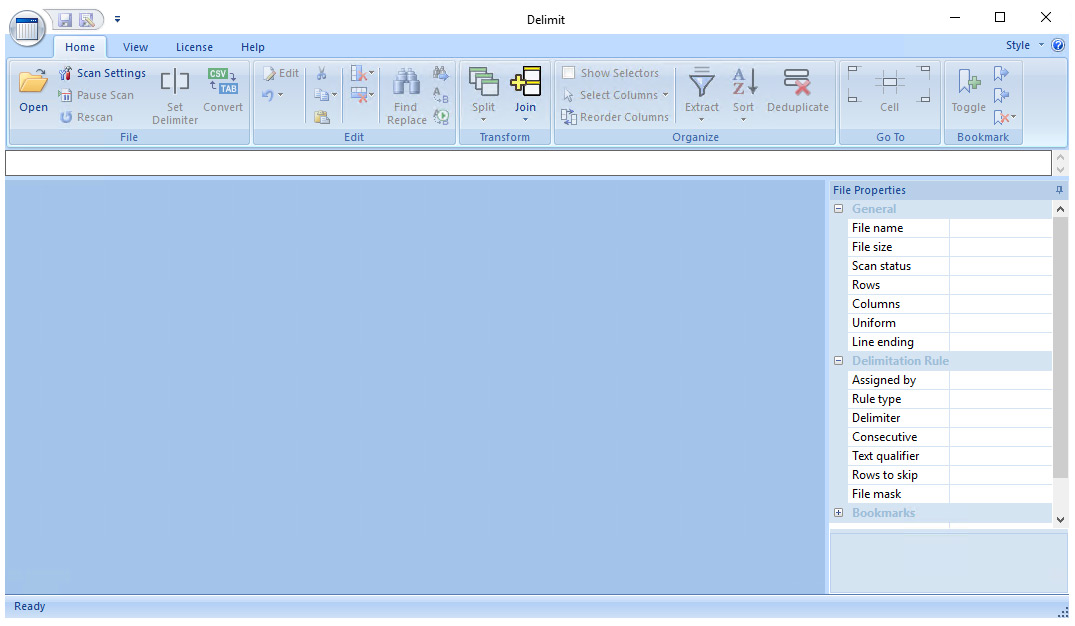Click the File Properties pin icon
This screenshot has width=1075, height=626.
click(x=1059, y=190)
